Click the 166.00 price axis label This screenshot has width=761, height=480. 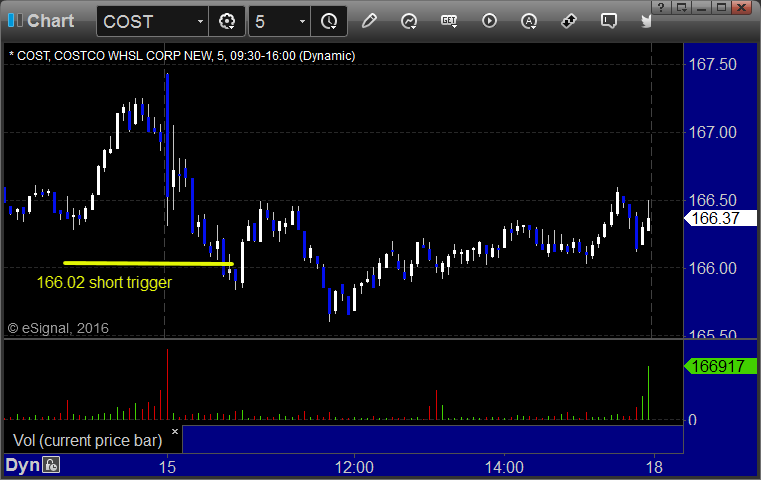(712, 268)
